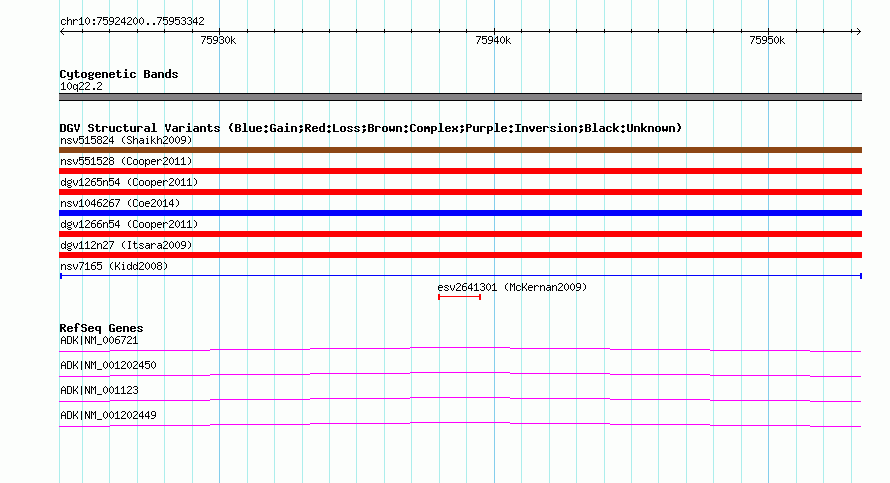Click the 75930k ruler tick label
The image size is (890, 483).
(x=218, y=40)
